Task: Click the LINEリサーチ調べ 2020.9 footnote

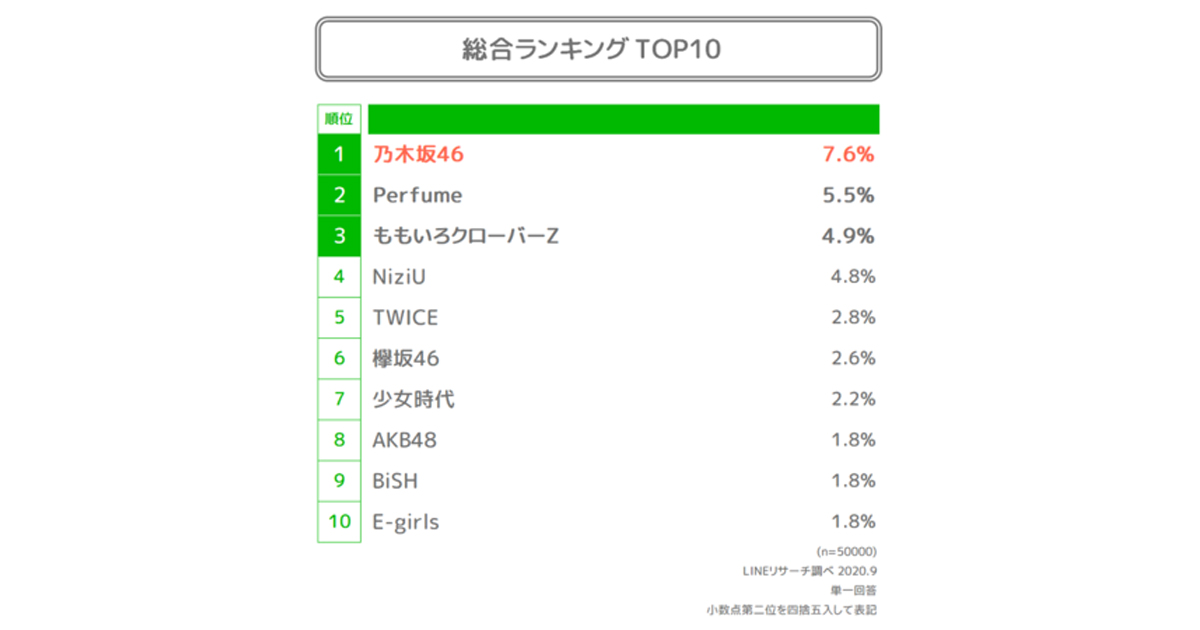Action: click(x=808, y=571)
